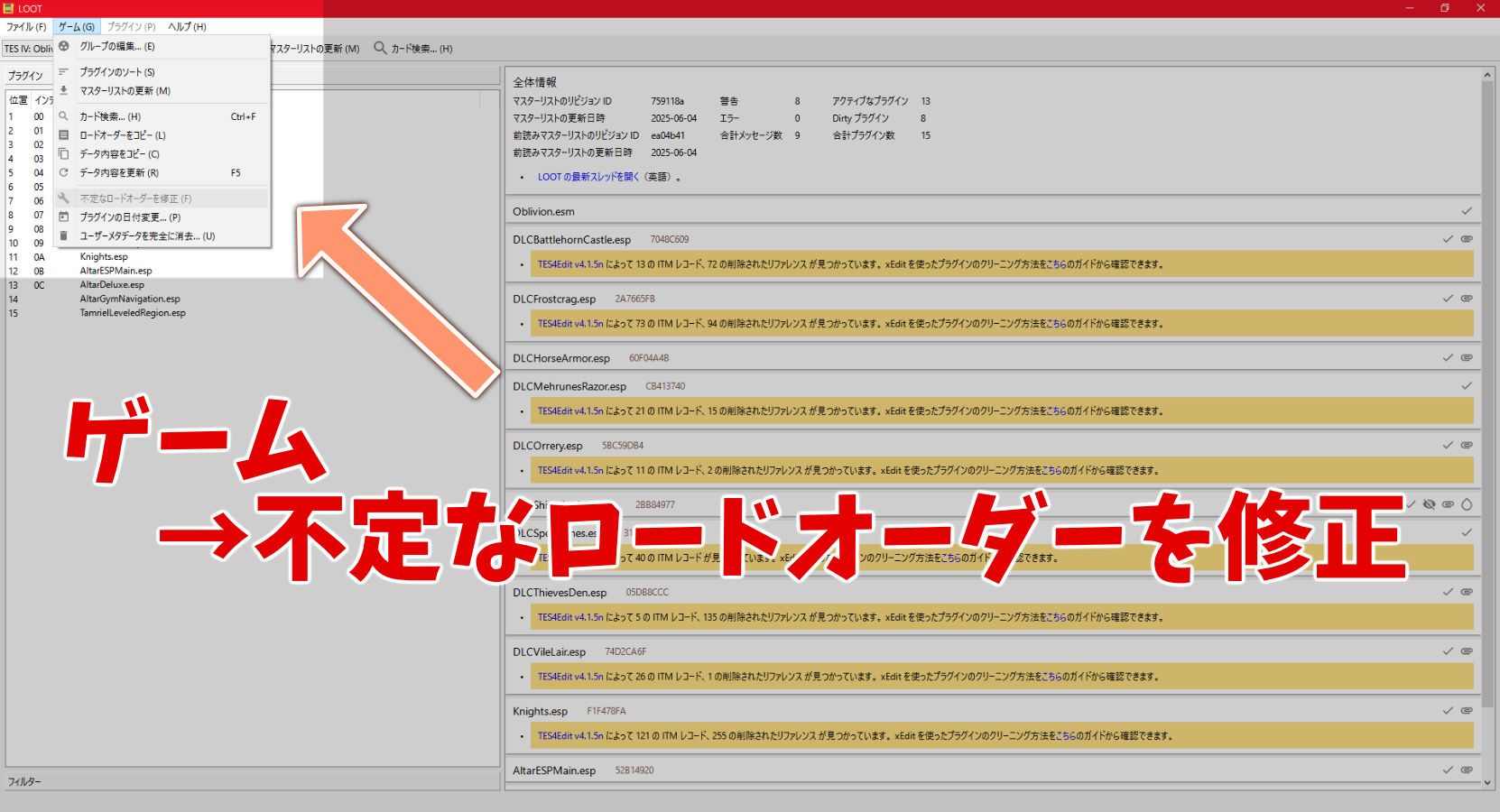Select AltarESPMain.esp in the plugin list
The image size is (1500, 812).
pyautogui.click(x=116, y=271)
